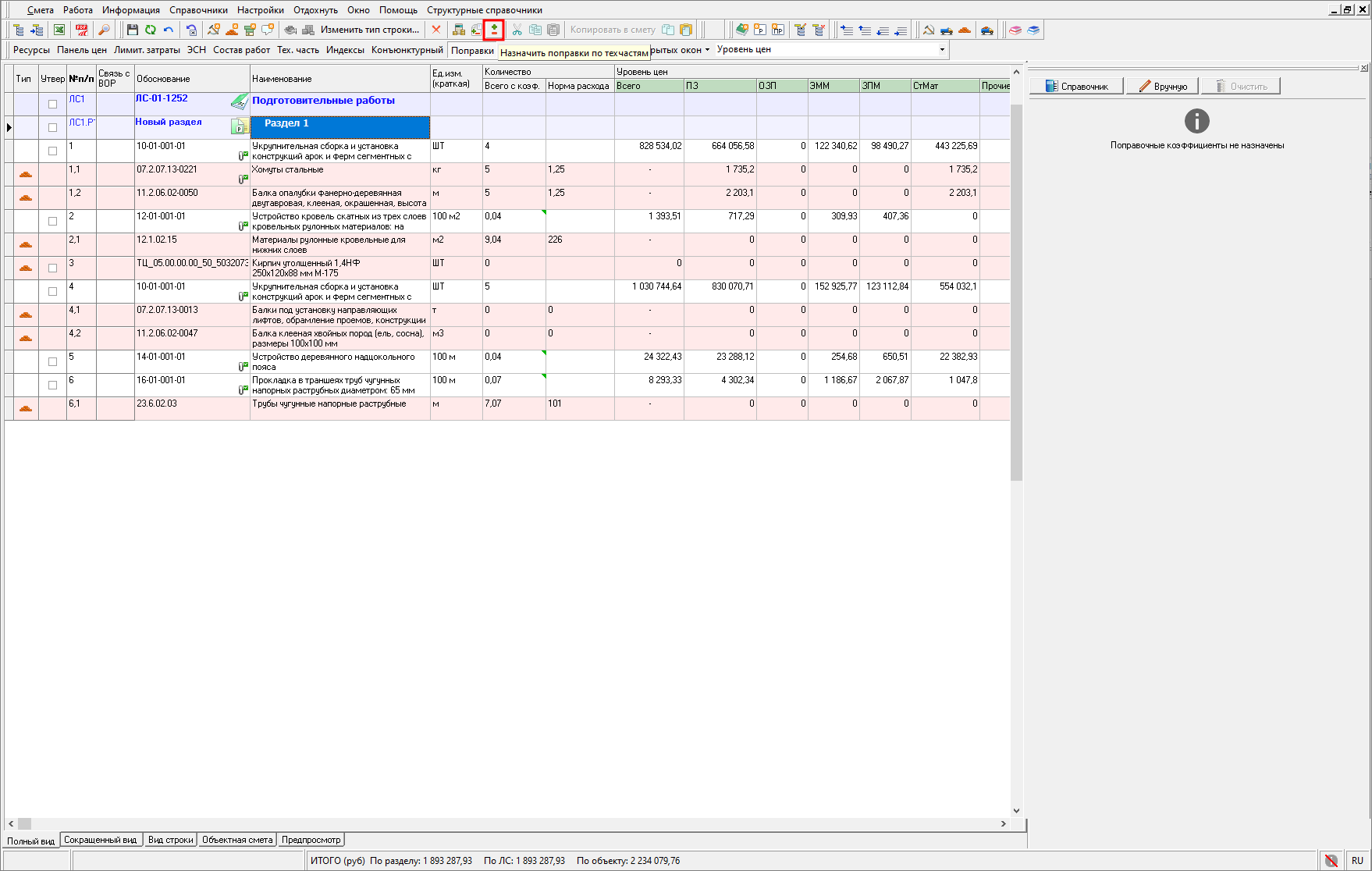Expand the windows list dropdown arrow before Уровень цен

point(707,49)
